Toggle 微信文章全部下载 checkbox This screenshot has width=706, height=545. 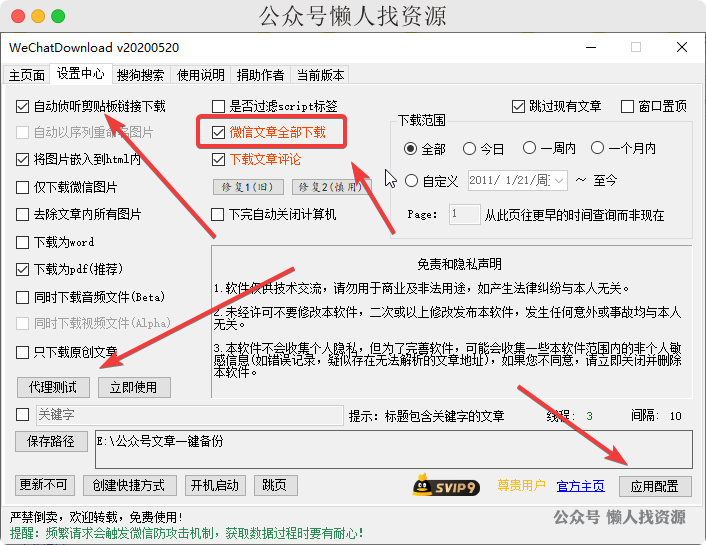(218, 132)
